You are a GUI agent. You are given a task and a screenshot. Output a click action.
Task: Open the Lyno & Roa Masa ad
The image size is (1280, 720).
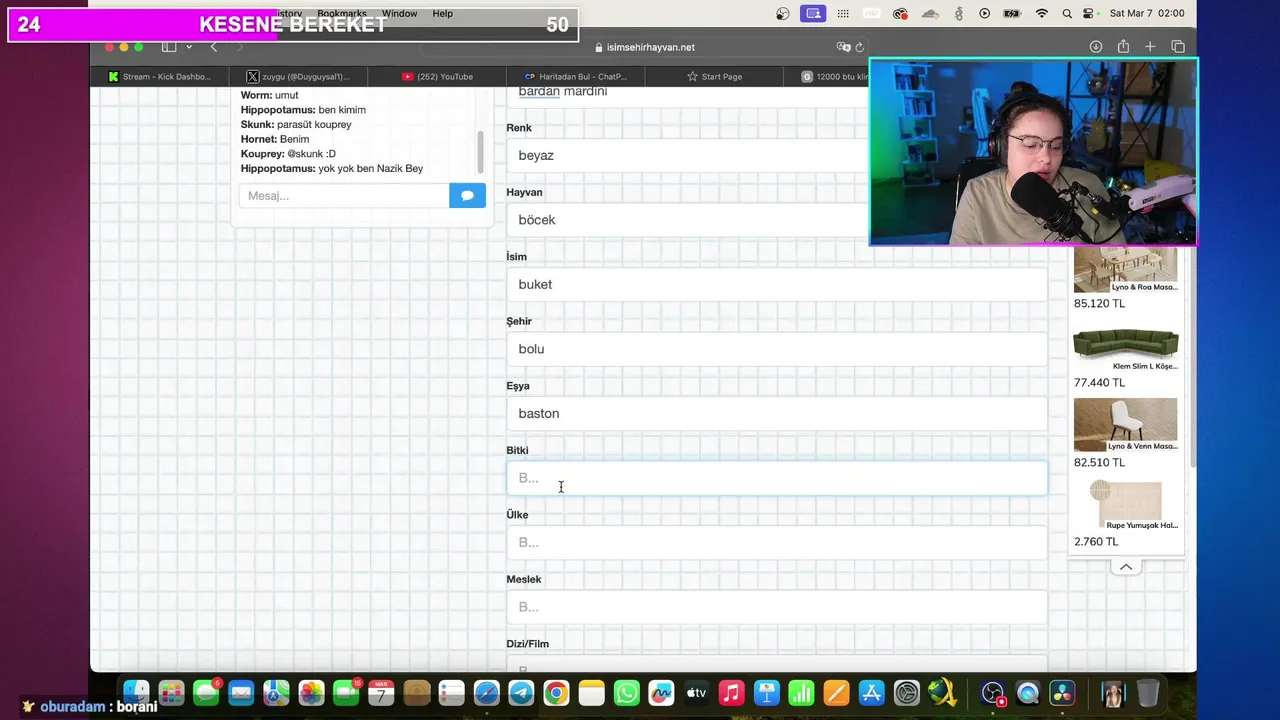click(1125, 278)
